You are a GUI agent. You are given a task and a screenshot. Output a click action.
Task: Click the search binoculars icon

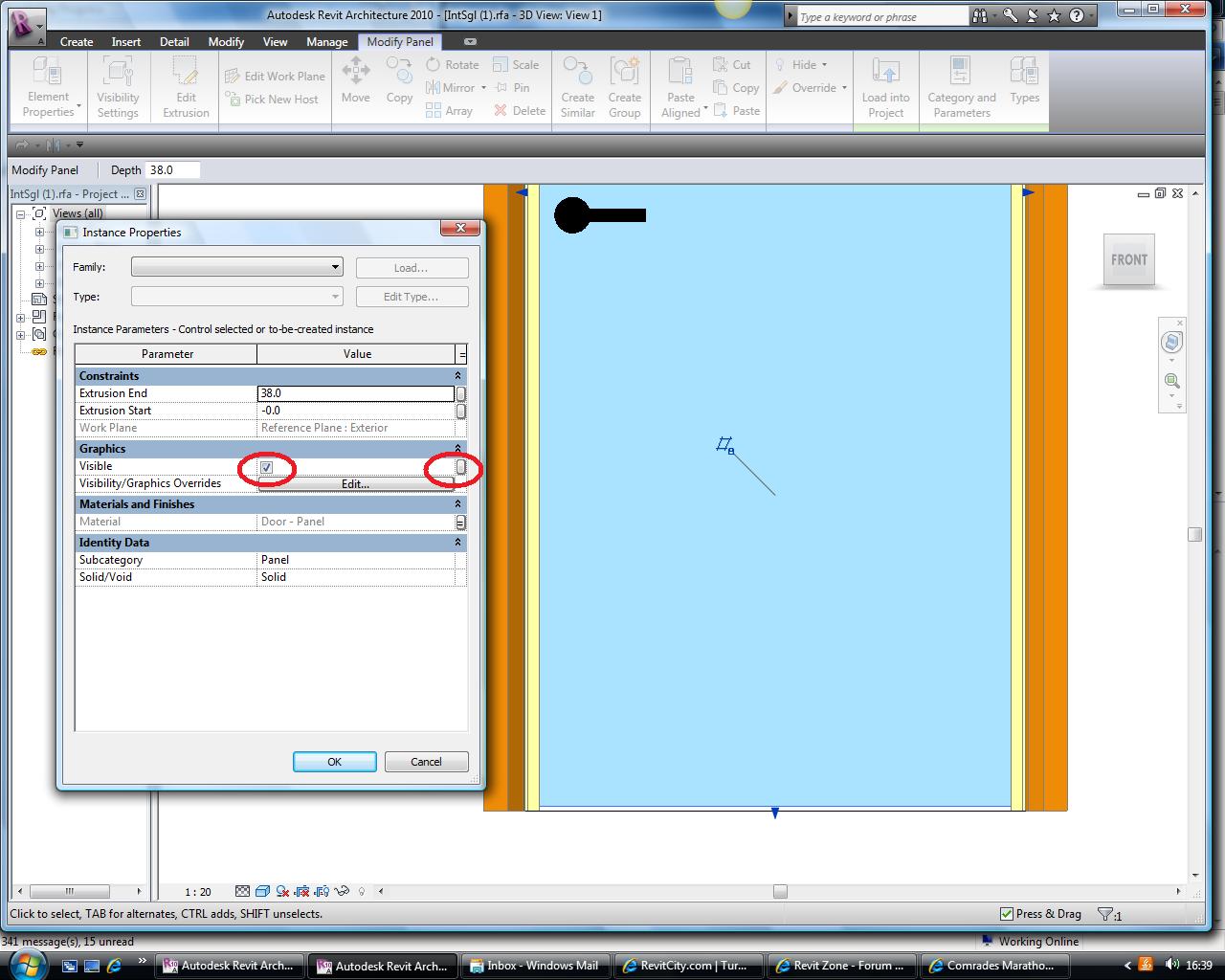[x=979, y=16]
